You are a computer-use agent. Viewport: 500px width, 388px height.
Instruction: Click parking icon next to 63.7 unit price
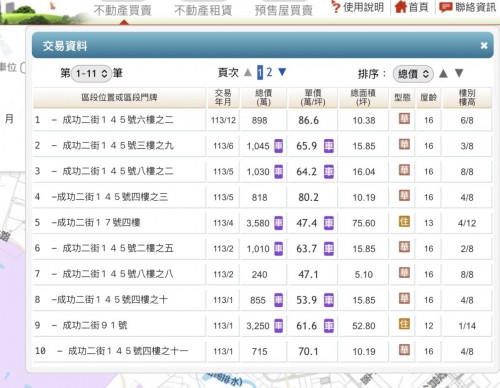329,249
